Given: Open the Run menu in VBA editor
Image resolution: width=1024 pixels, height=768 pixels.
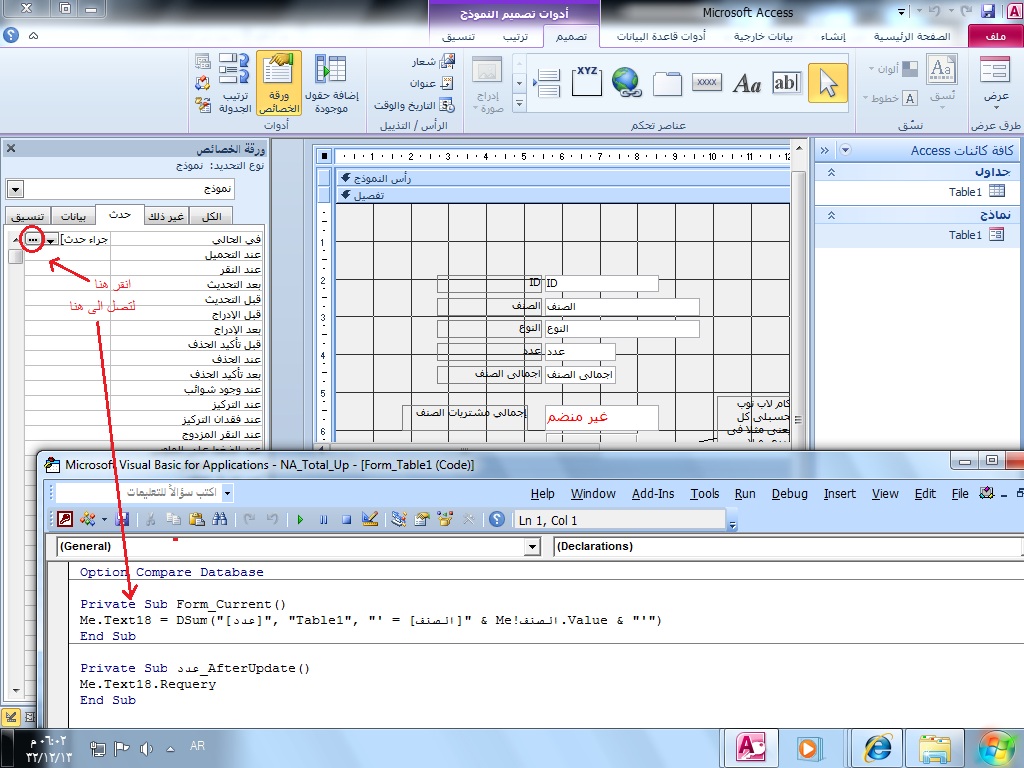Looking at the screenshot, I should point(744,494).
